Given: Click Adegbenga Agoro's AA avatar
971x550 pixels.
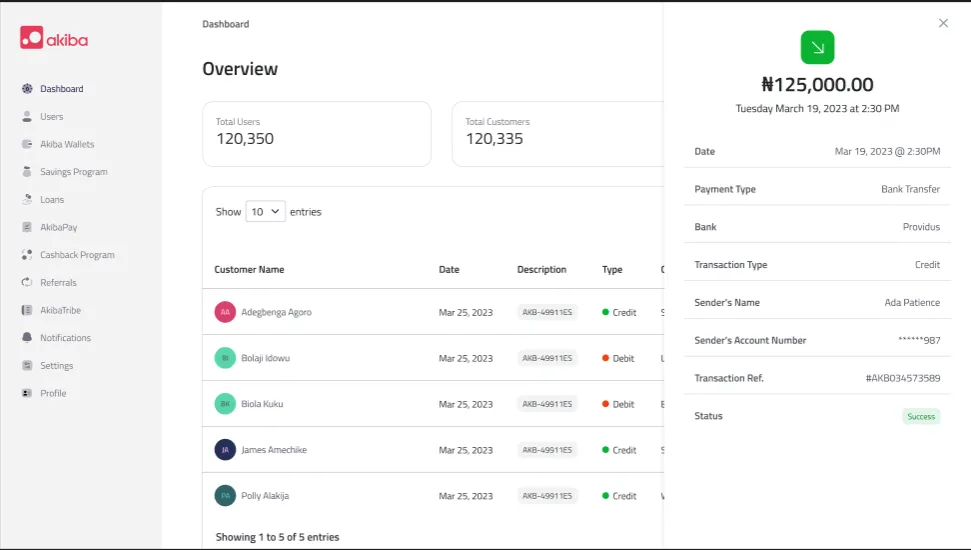Looking at the screenshot, I should (x=225, y=312).
